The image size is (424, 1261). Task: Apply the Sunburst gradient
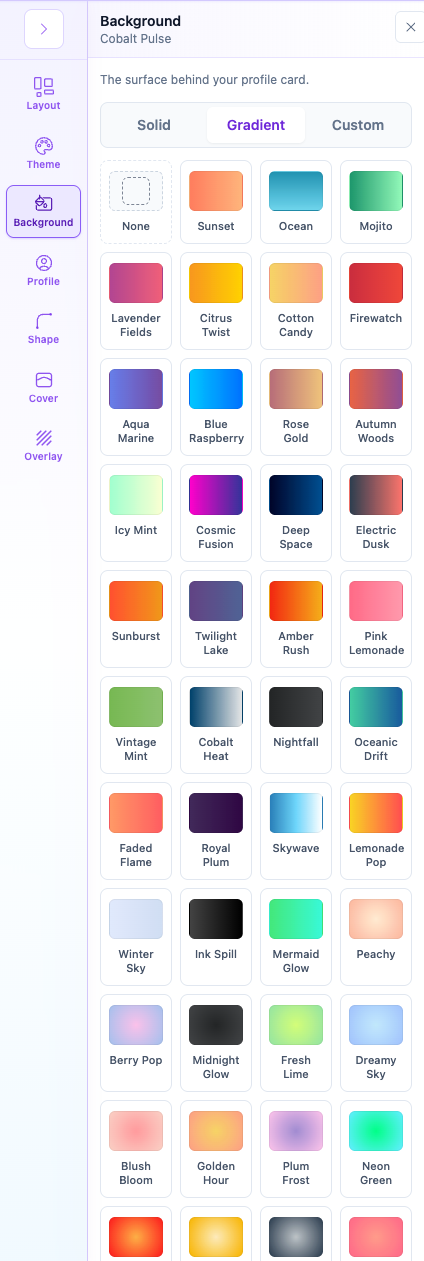(x=136, y=619)
